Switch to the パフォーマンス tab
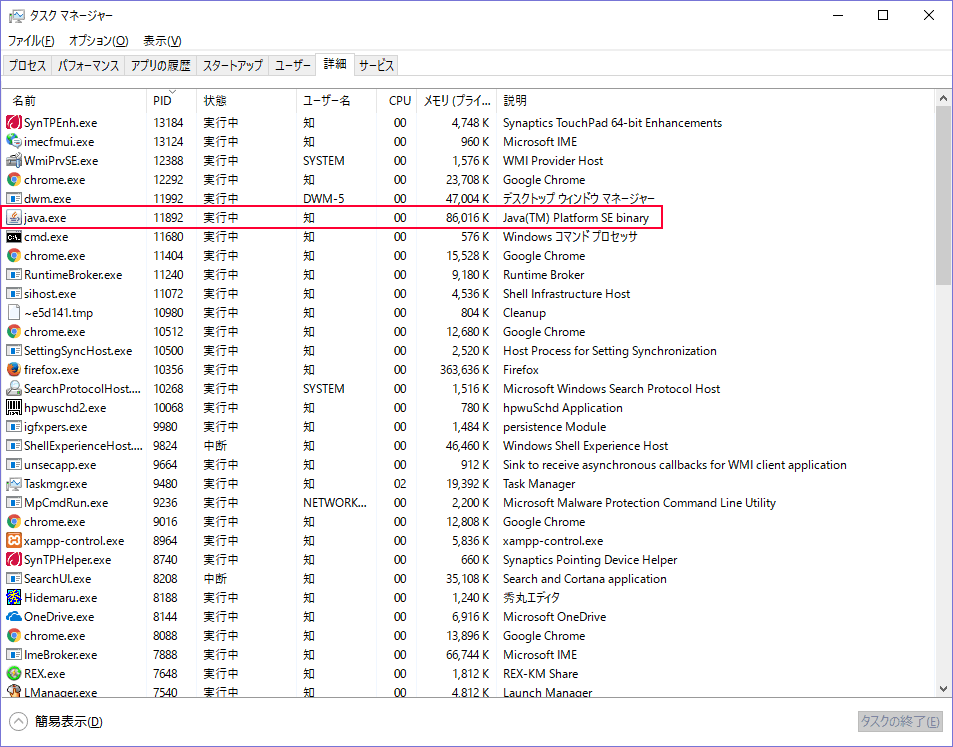The width and height of the screenshot is (953, 747). point(89,66)
